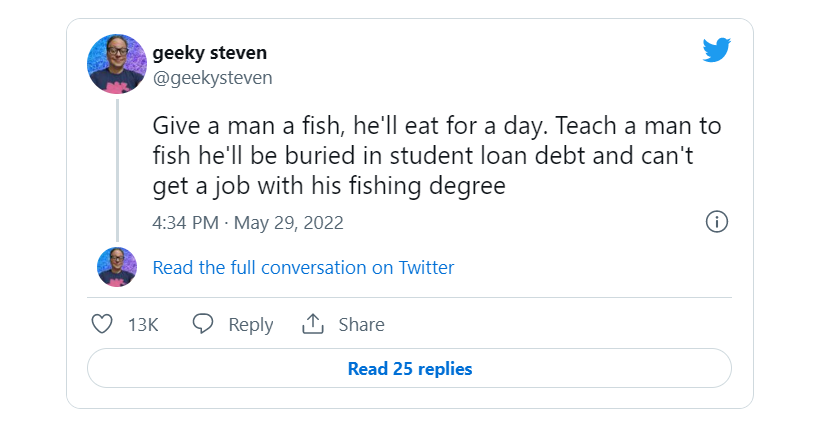Click the share arrow icon

313,324
